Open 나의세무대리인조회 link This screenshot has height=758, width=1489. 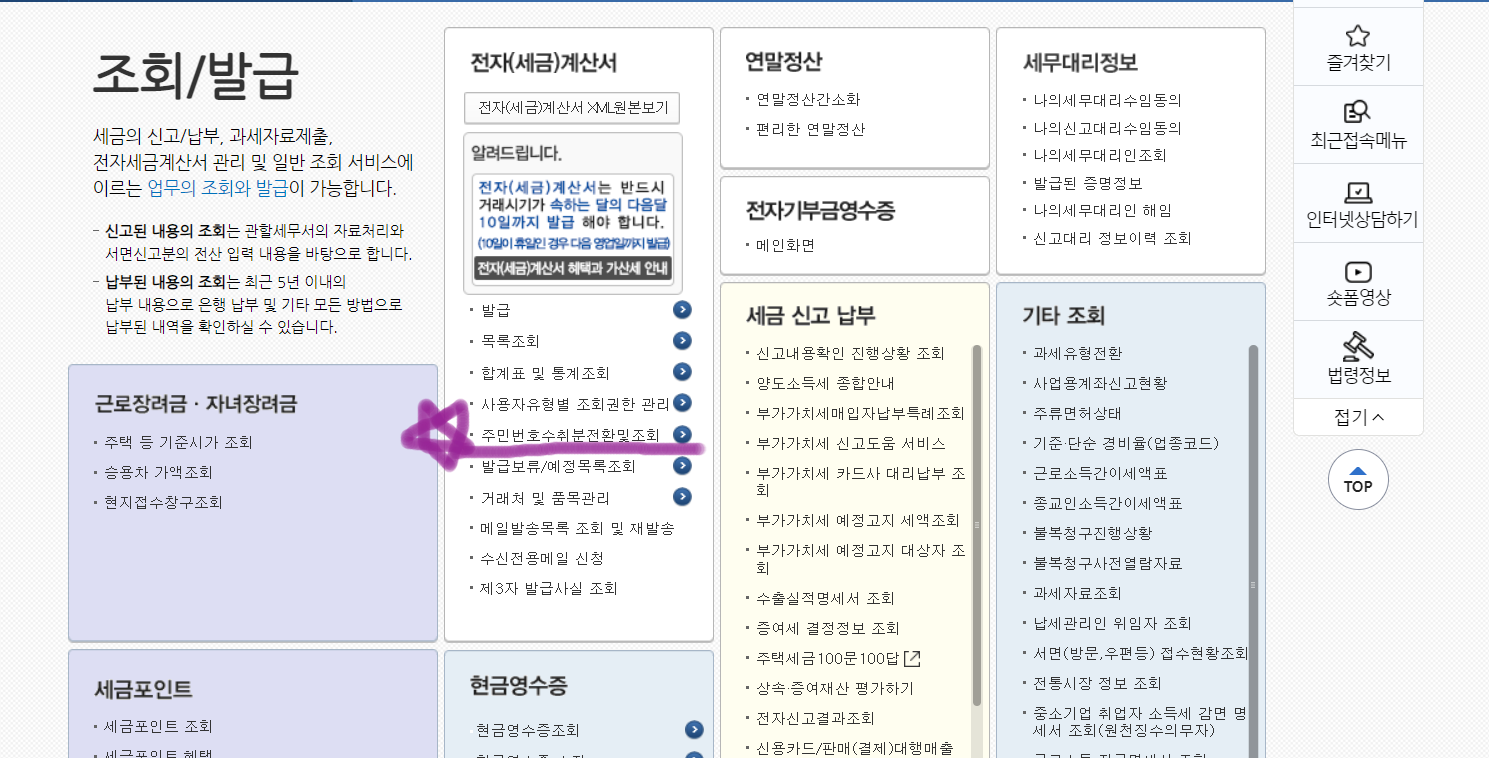1100,155
